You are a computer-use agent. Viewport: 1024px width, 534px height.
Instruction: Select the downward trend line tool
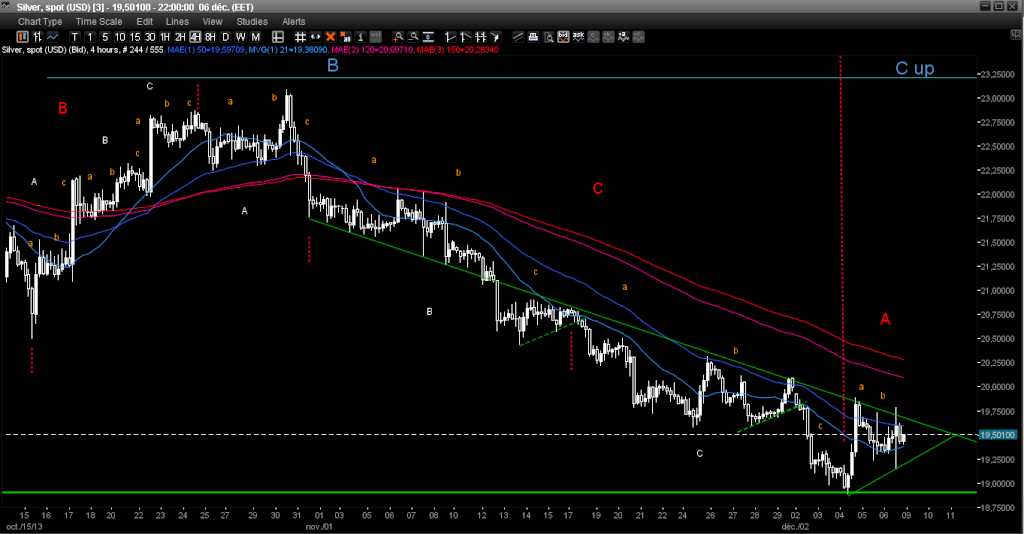pos(466,37)
